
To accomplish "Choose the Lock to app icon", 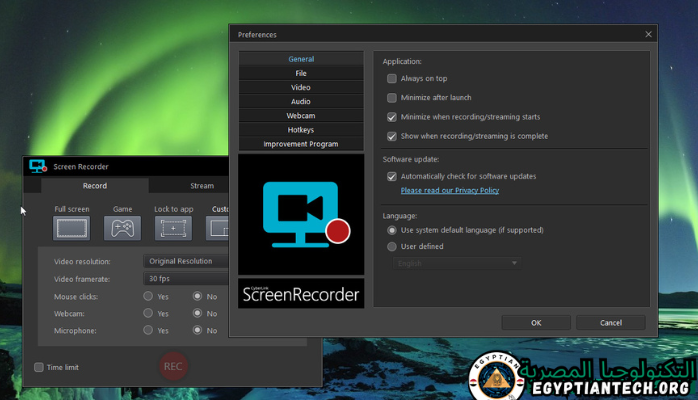I will (173, 228).
